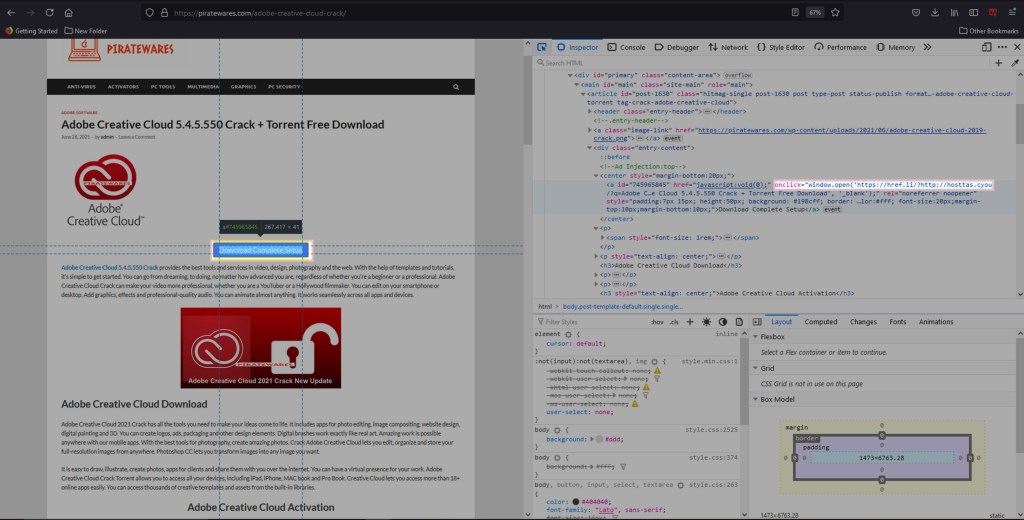1024x520 pixels.
Task: Click the Download Complete Setup button
Action: coord(261,250)
